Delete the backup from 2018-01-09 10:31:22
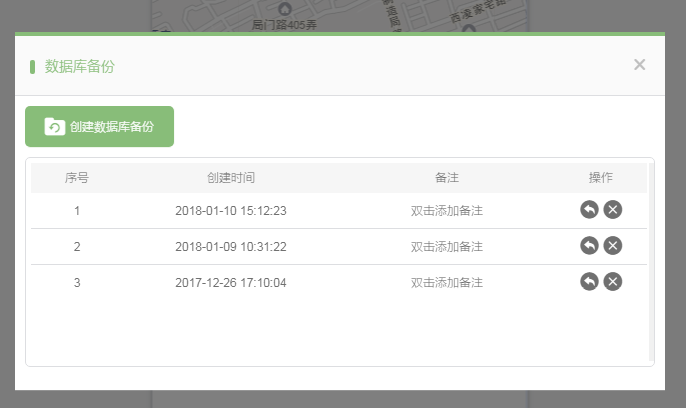Viewport: 686px width, 408px height. pyautogui.click(x=613, y=245)
